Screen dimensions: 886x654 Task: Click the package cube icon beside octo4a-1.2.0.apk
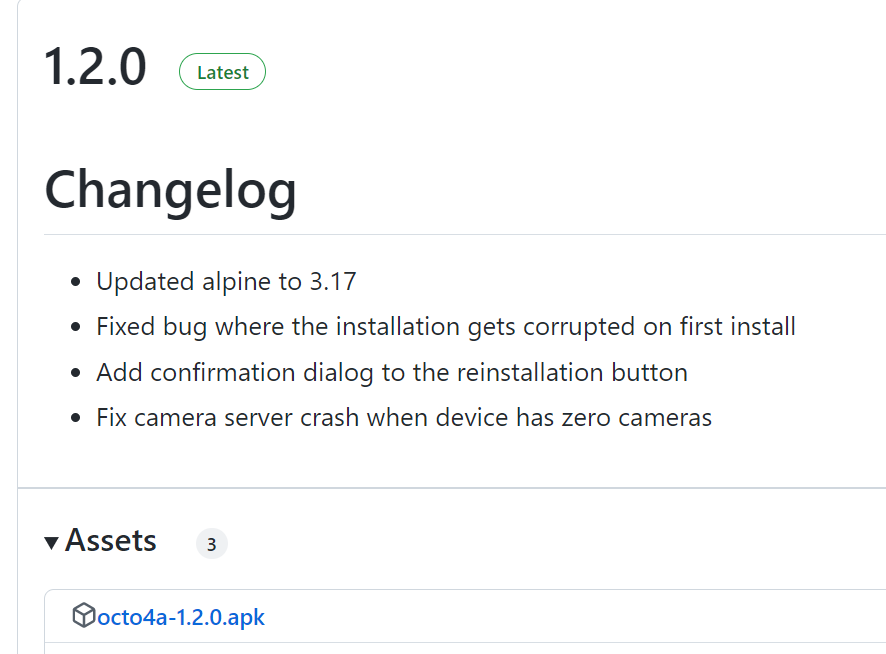tap(84, 615)
